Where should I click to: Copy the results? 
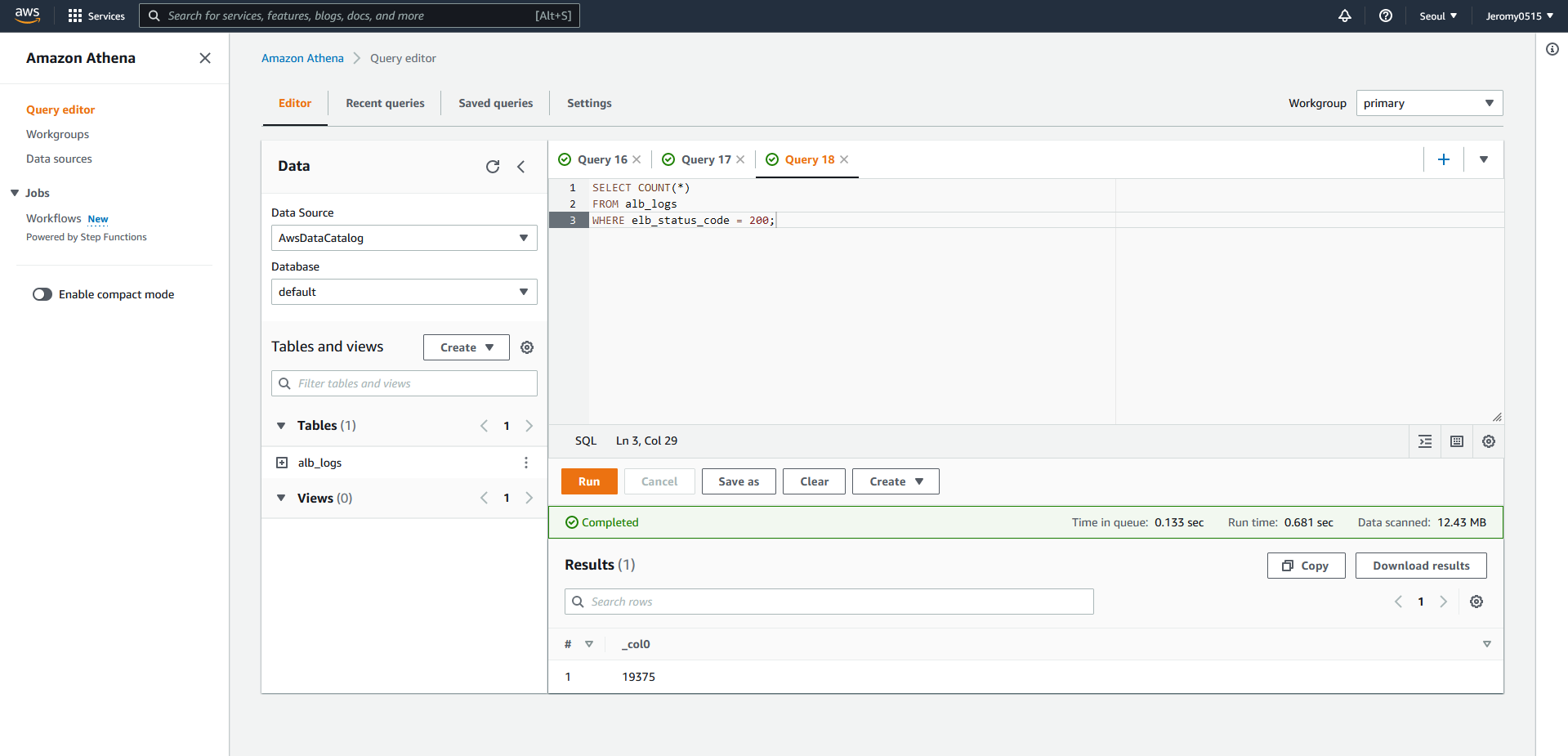click(x=1306, y=566)
